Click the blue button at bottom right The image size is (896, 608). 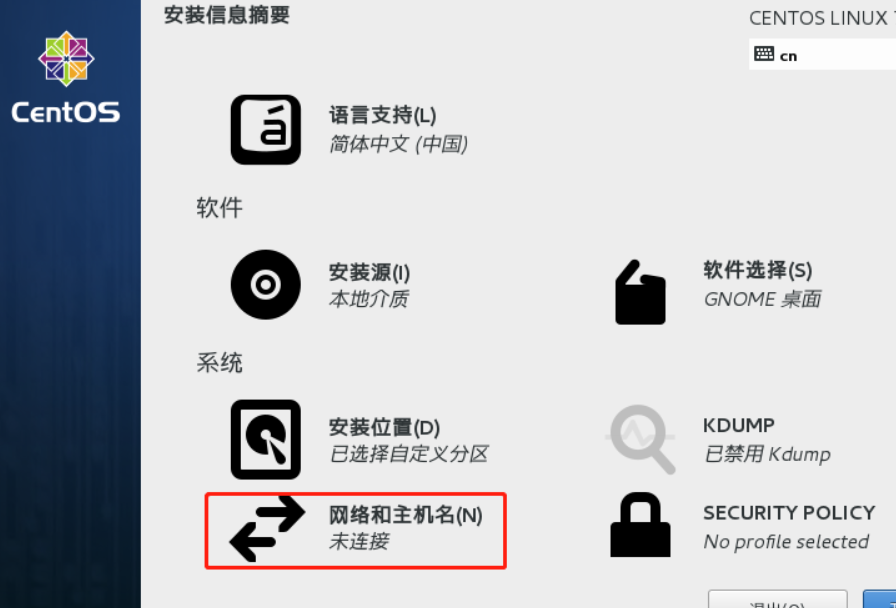[879, 599]
